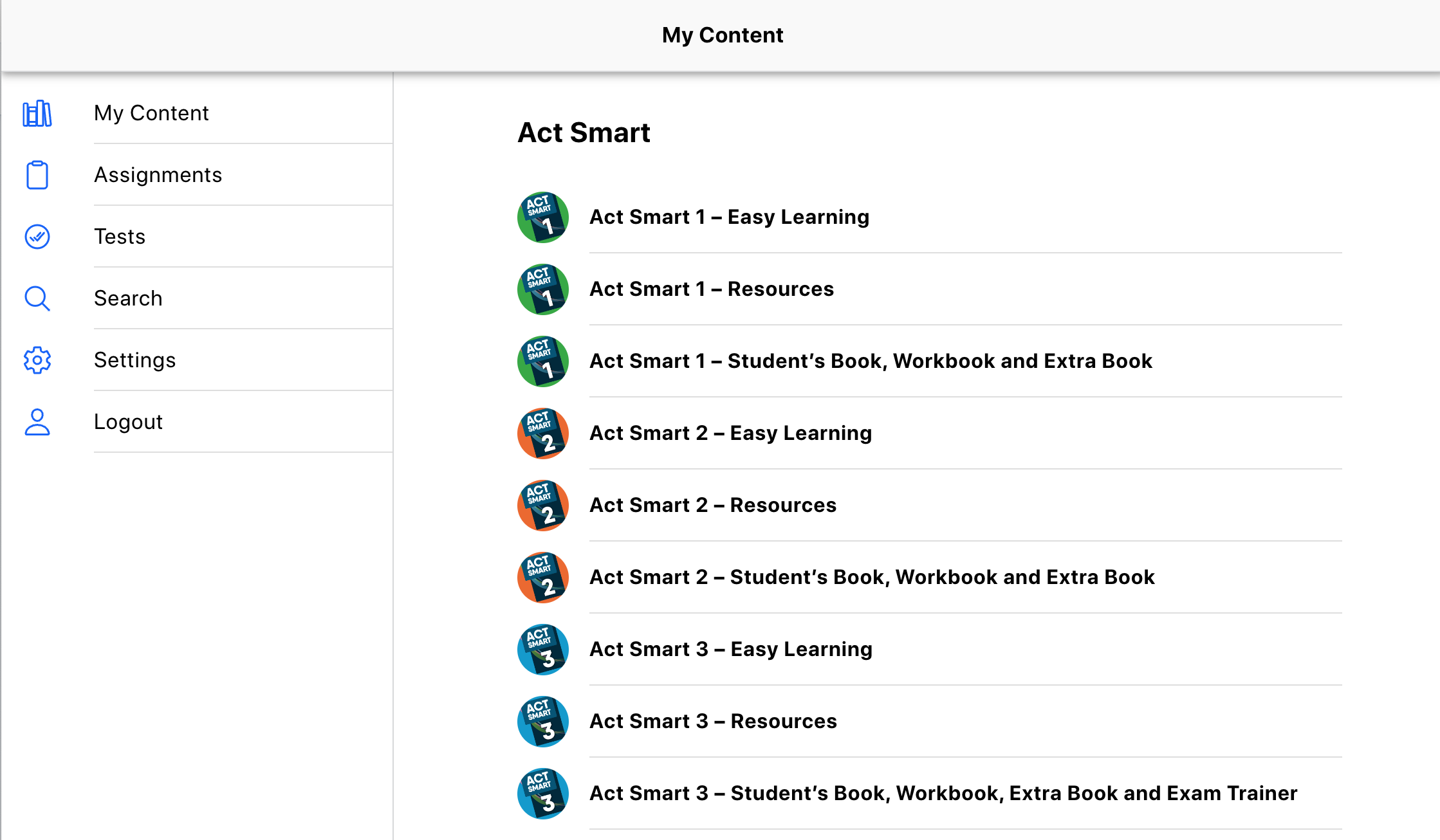Open Act Smart 2 – Student's Book, Workbook and Extra Book
The height and width of the screenshot is (840, 1440).
click(872, 578)
